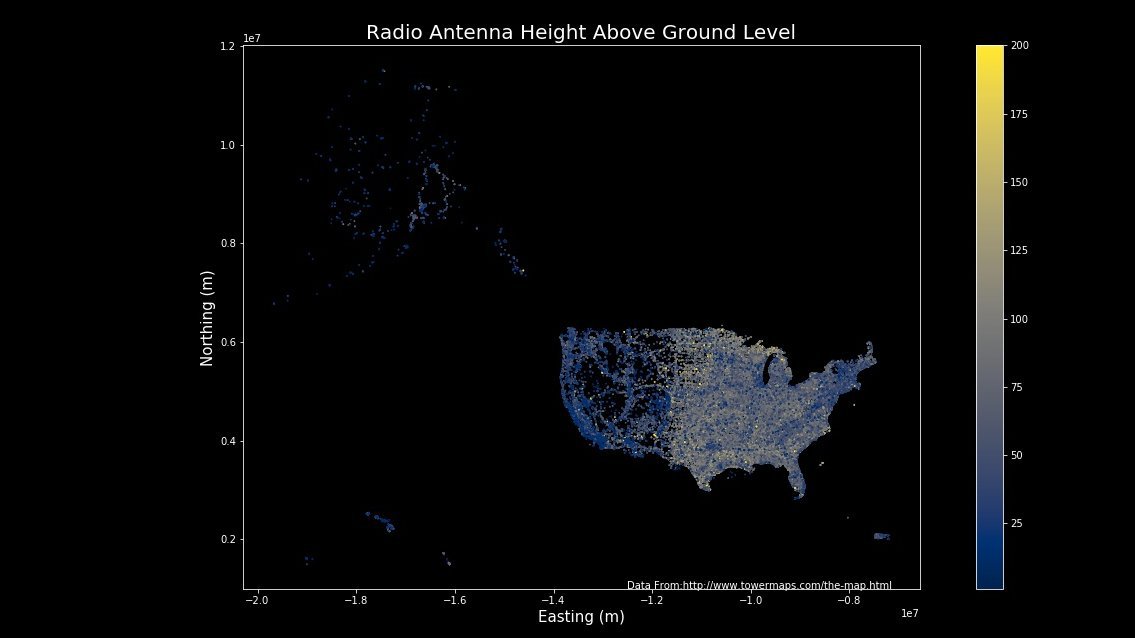The height and width of the screenshot is (638, 1135).
Task: Click the 1e7 exponent above the y-axis
Action: coord(252,38)
